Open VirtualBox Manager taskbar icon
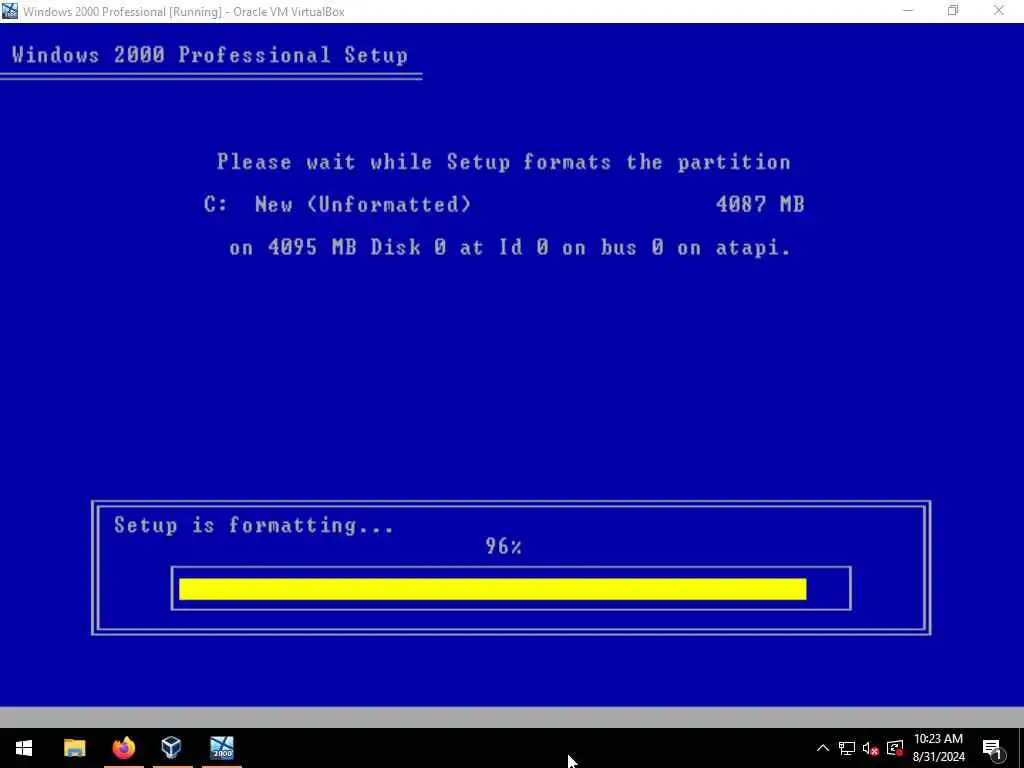The height and width of the screenshot is (768, 1024). (x=172, y=748)
